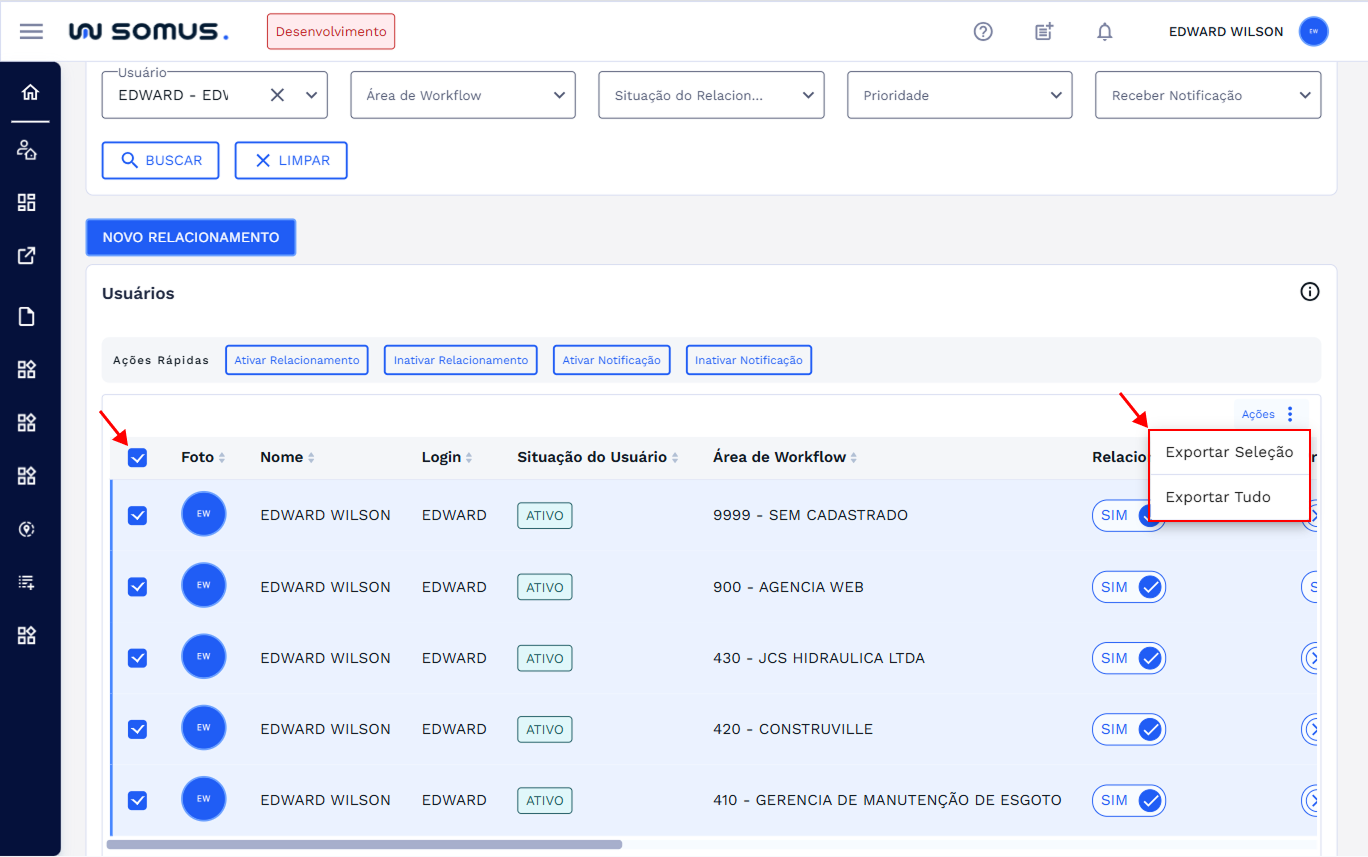Viewport: 1368px width, 857px height.
Task: Click the Ações three-dot menu icon
Action: (1290, 414)
